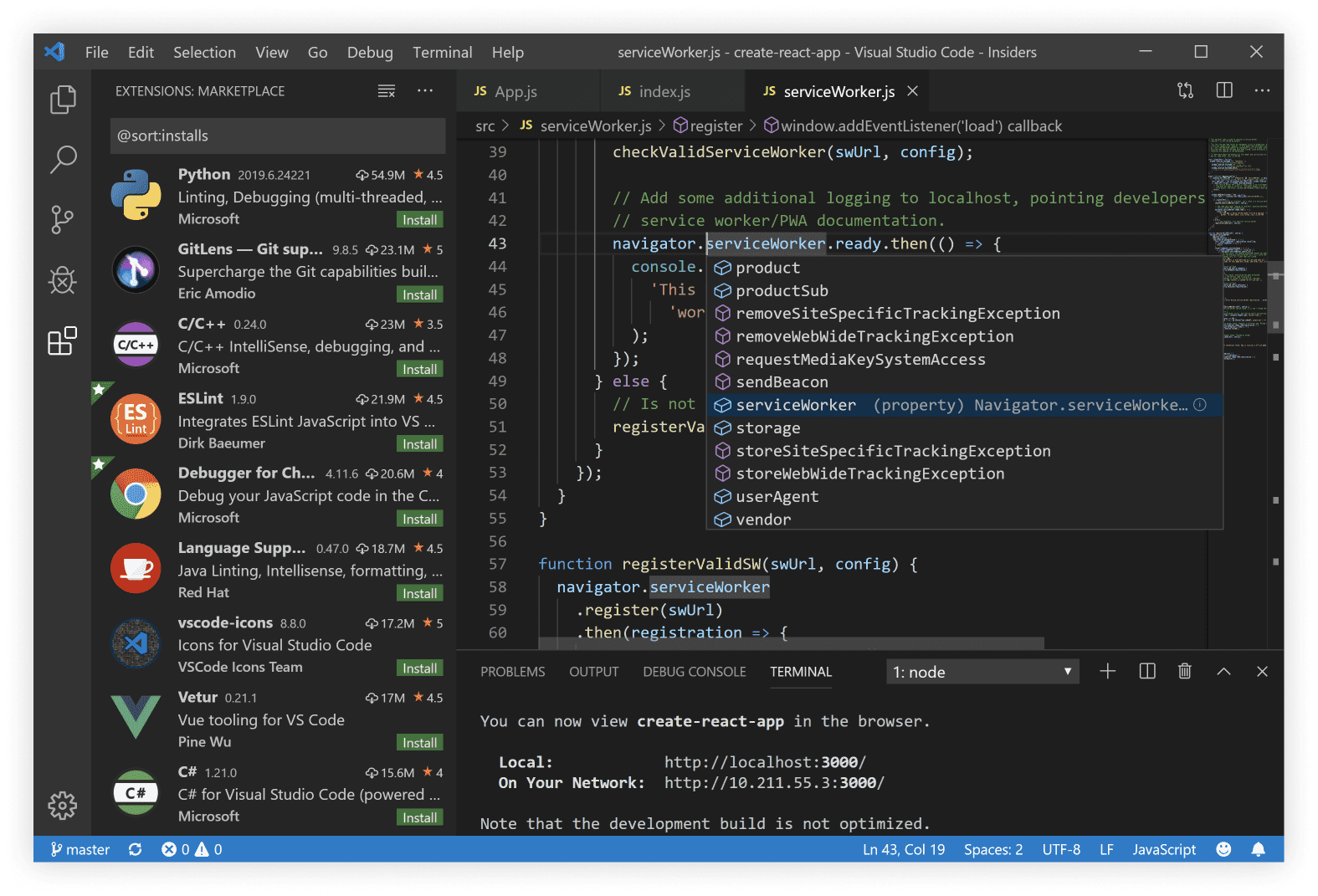Install the Python extension
This screenshot has width=1318, height=896.
click(x=419, y=220)
